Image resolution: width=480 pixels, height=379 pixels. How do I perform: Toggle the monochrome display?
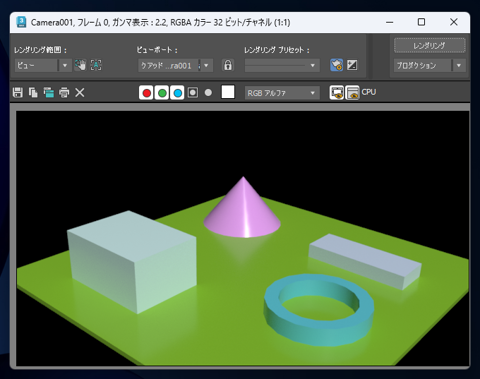point(208,92)
